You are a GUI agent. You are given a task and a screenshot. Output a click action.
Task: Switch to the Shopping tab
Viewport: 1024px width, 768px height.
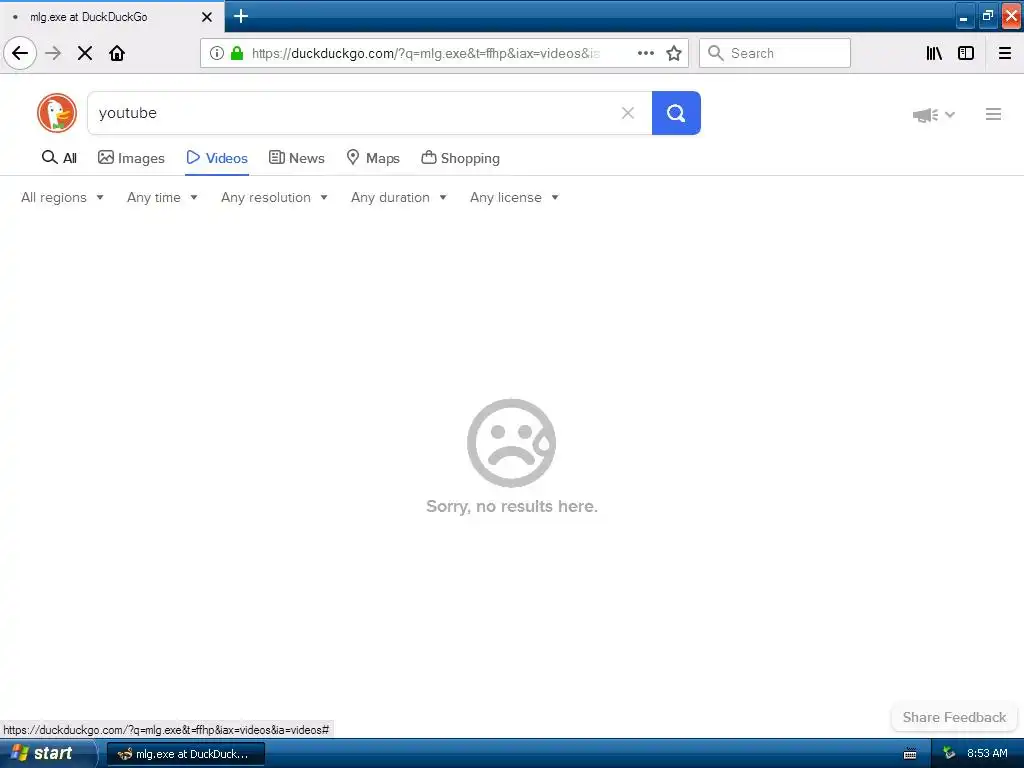coord(460,158)
